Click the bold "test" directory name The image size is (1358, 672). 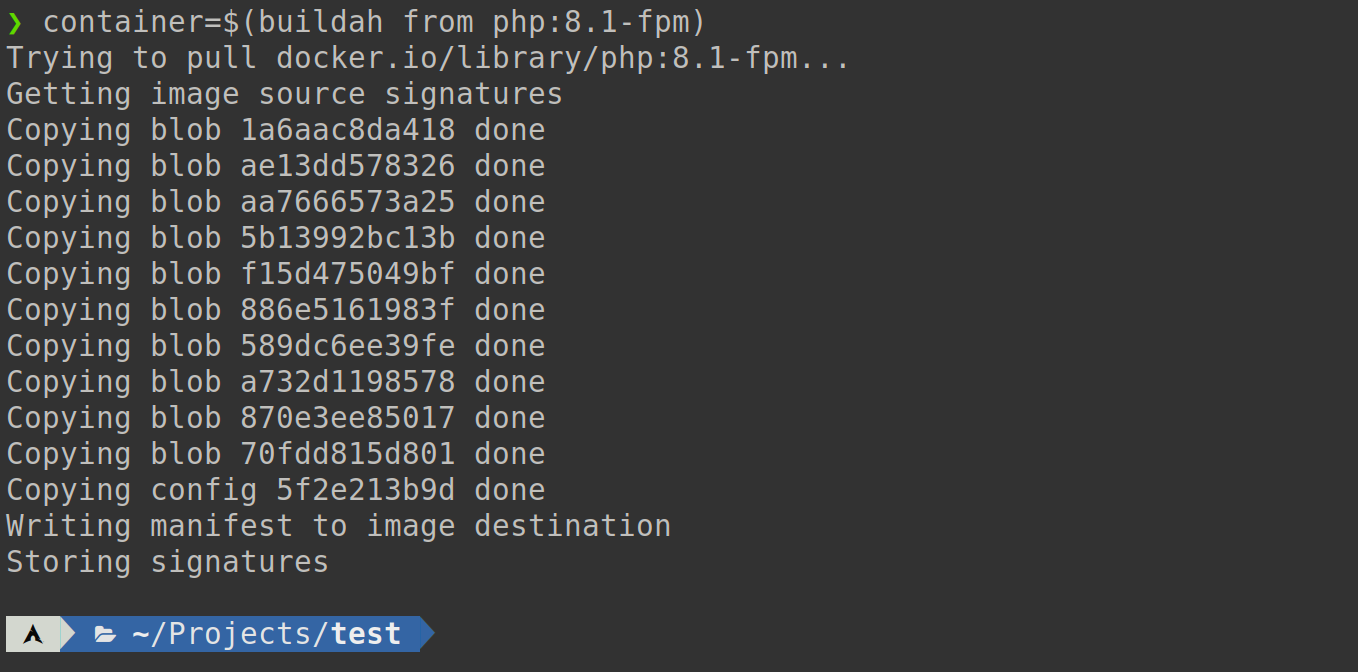pyautogui.click(x=366, y=634)
